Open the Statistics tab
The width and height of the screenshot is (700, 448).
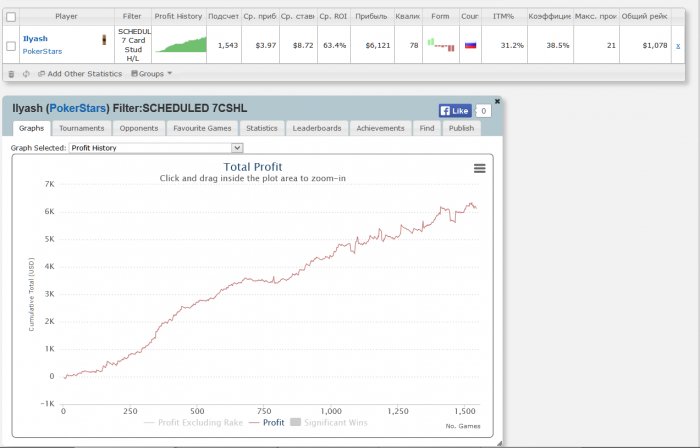(x=262, y=129)
